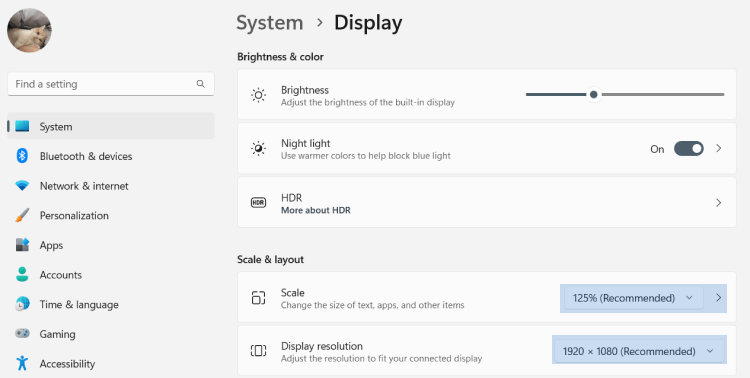750x378 pixels.
Task: Click the Scale icon
Action: [x=258, y=298]
